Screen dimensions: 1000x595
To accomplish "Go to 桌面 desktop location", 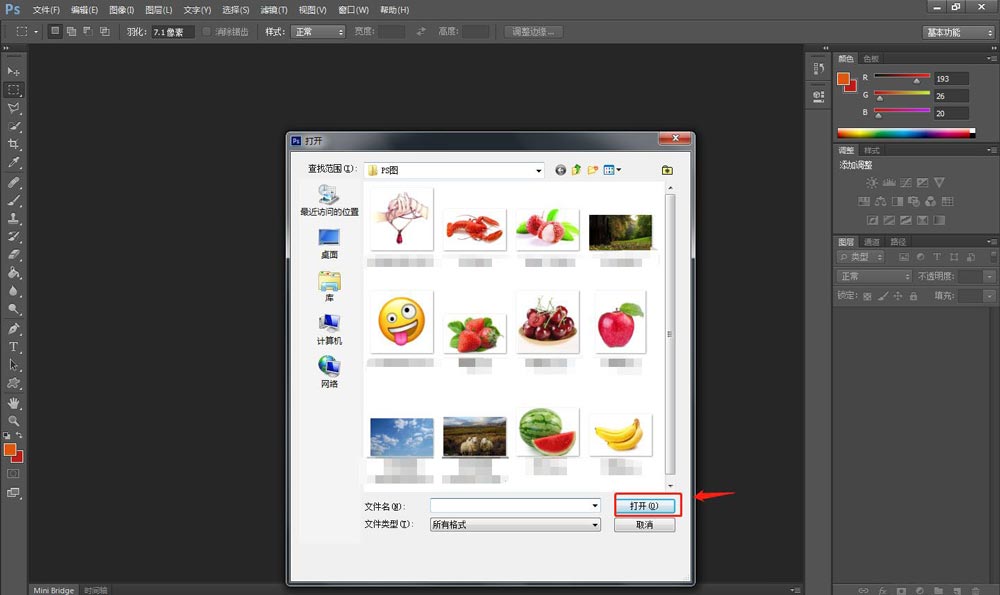I will [329, 244].
